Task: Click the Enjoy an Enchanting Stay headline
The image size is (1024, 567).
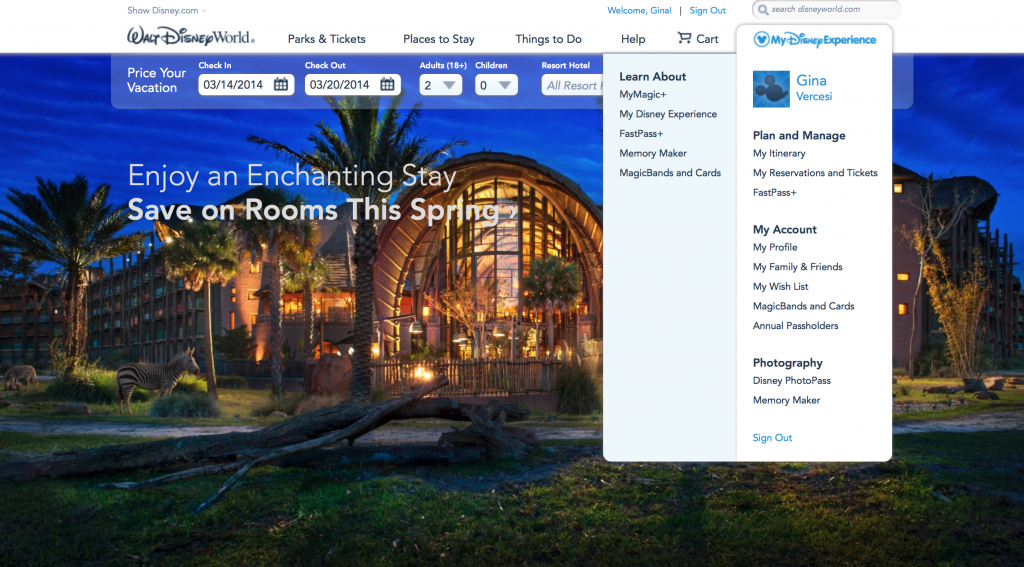Action: tap(292, 176)
